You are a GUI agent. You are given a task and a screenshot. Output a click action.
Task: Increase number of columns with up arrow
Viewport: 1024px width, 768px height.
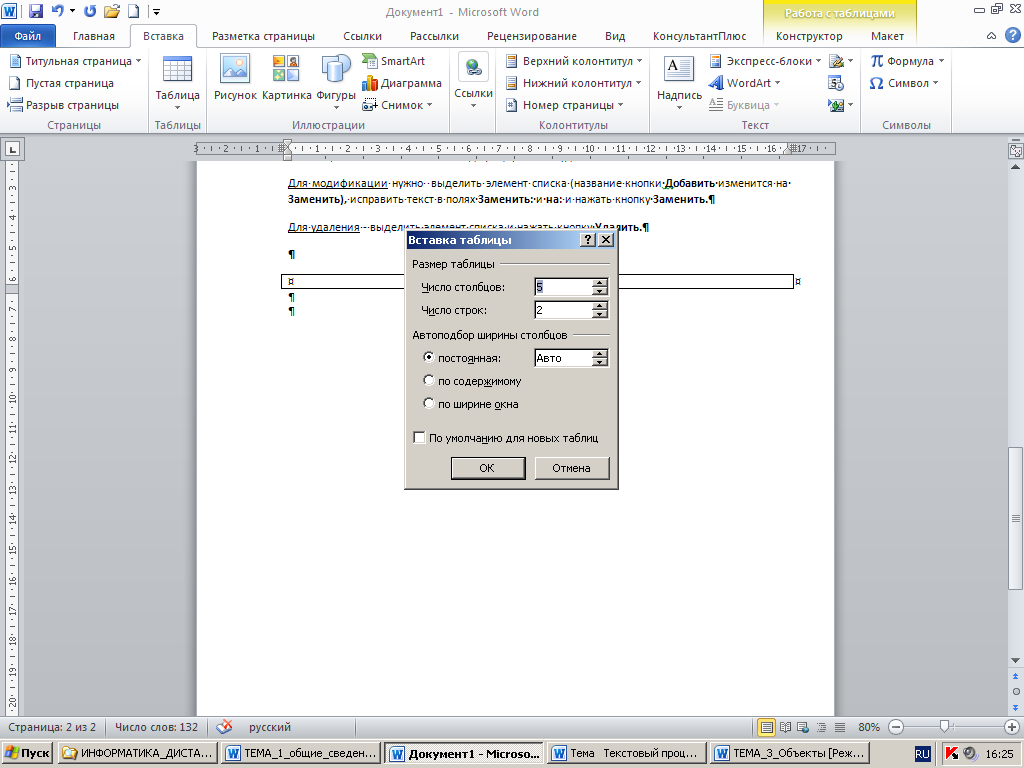600,283
